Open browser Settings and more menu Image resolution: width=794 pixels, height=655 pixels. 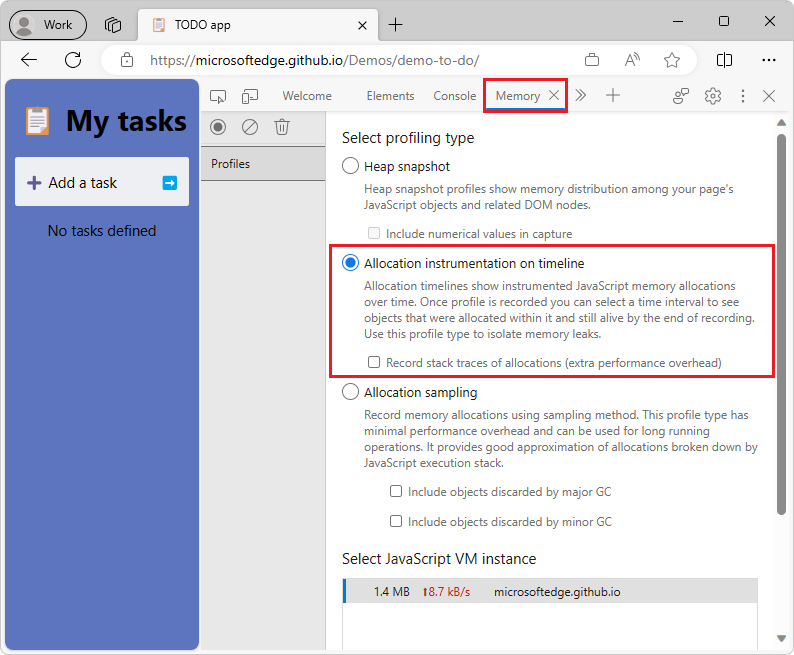(x=769, y=60)
